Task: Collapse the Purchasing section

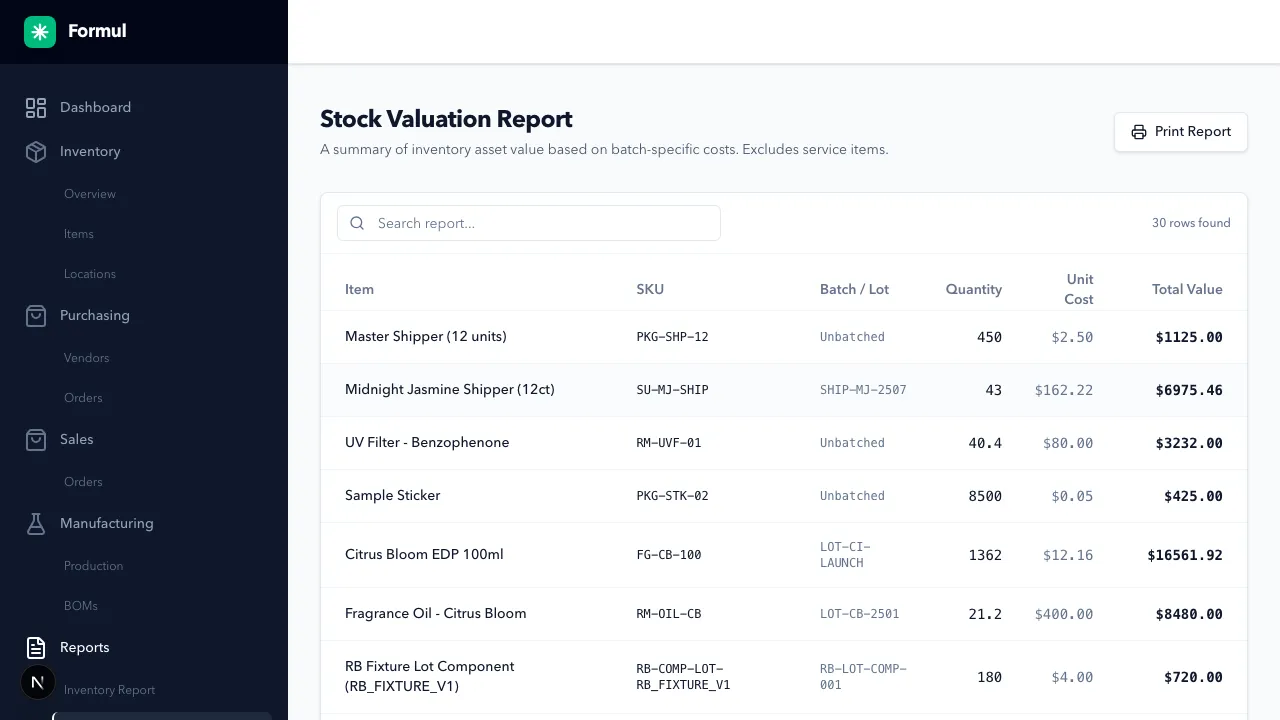Action: tap(95, 315)
